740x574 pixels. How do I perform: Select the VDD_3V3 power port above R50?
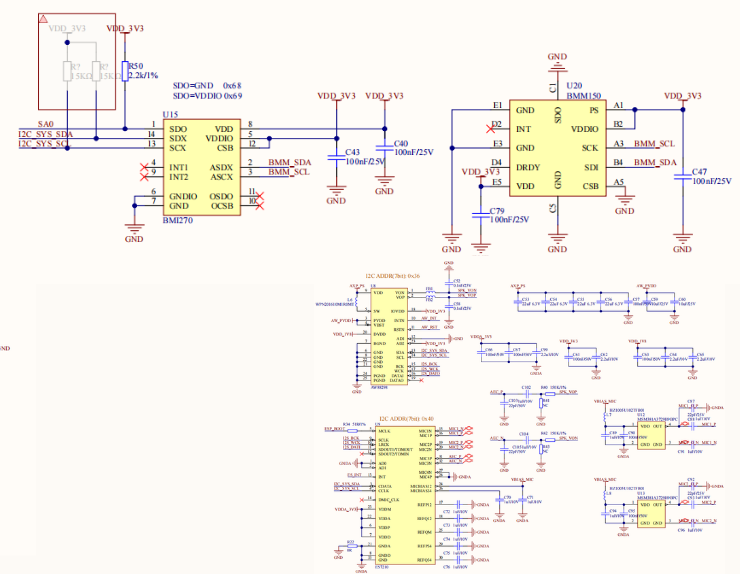click(125, 30)
